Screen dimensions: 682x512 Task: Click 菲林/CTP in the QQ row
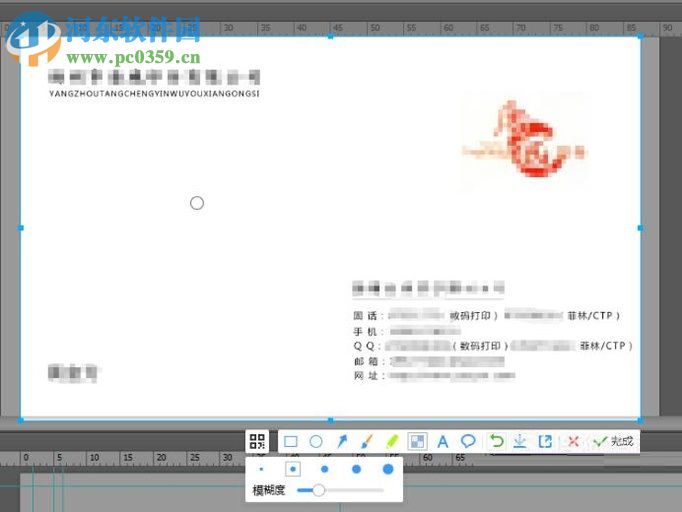(602, 346)
